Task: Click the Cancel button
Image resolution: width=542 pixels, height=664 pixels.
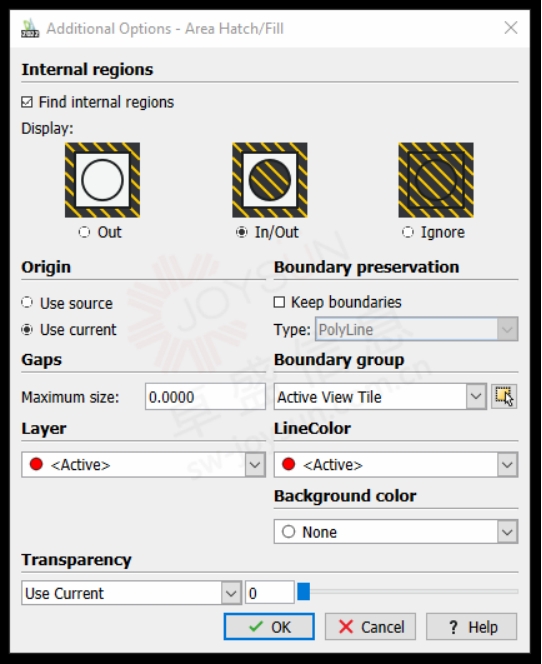Action: (370, 626)
